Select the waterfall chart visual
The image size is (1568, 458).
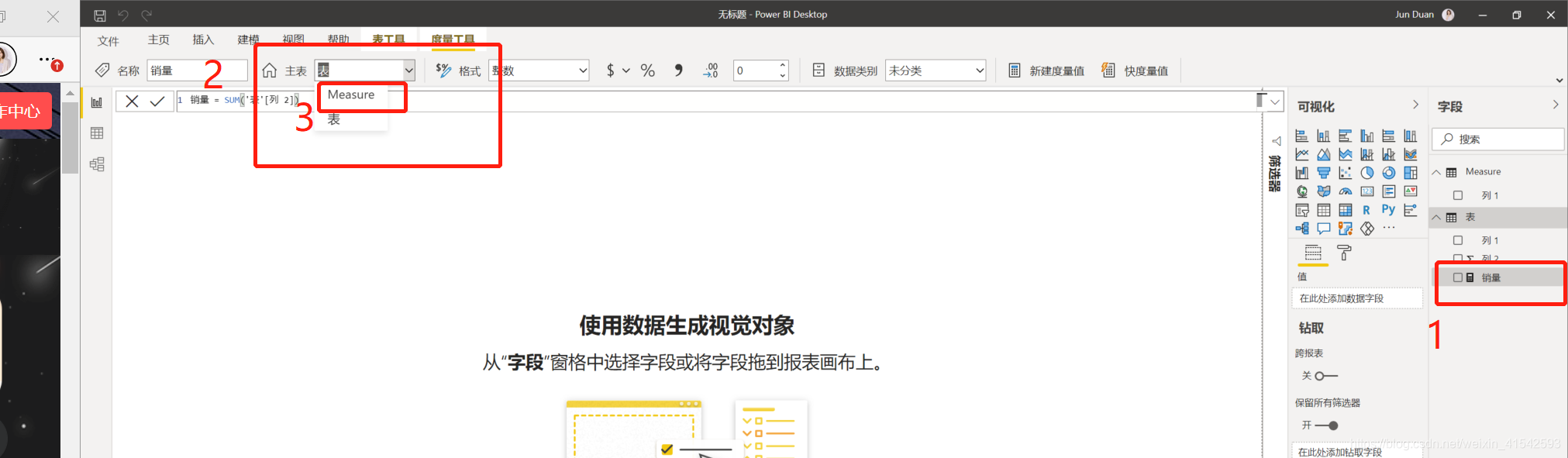[x=1302, y=173]
